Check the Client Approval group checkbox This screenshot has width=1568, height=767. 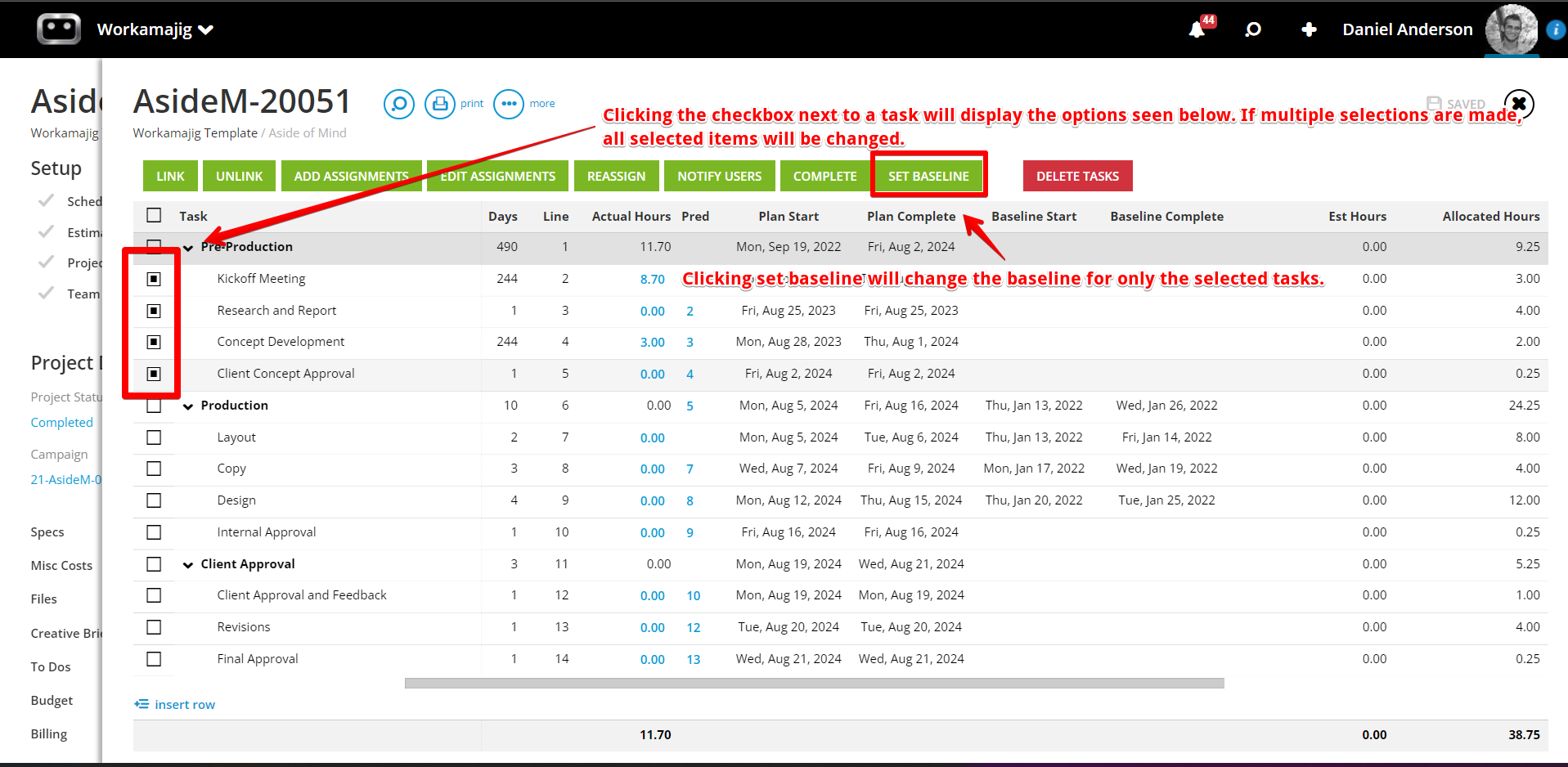click(x=154, y=564)
